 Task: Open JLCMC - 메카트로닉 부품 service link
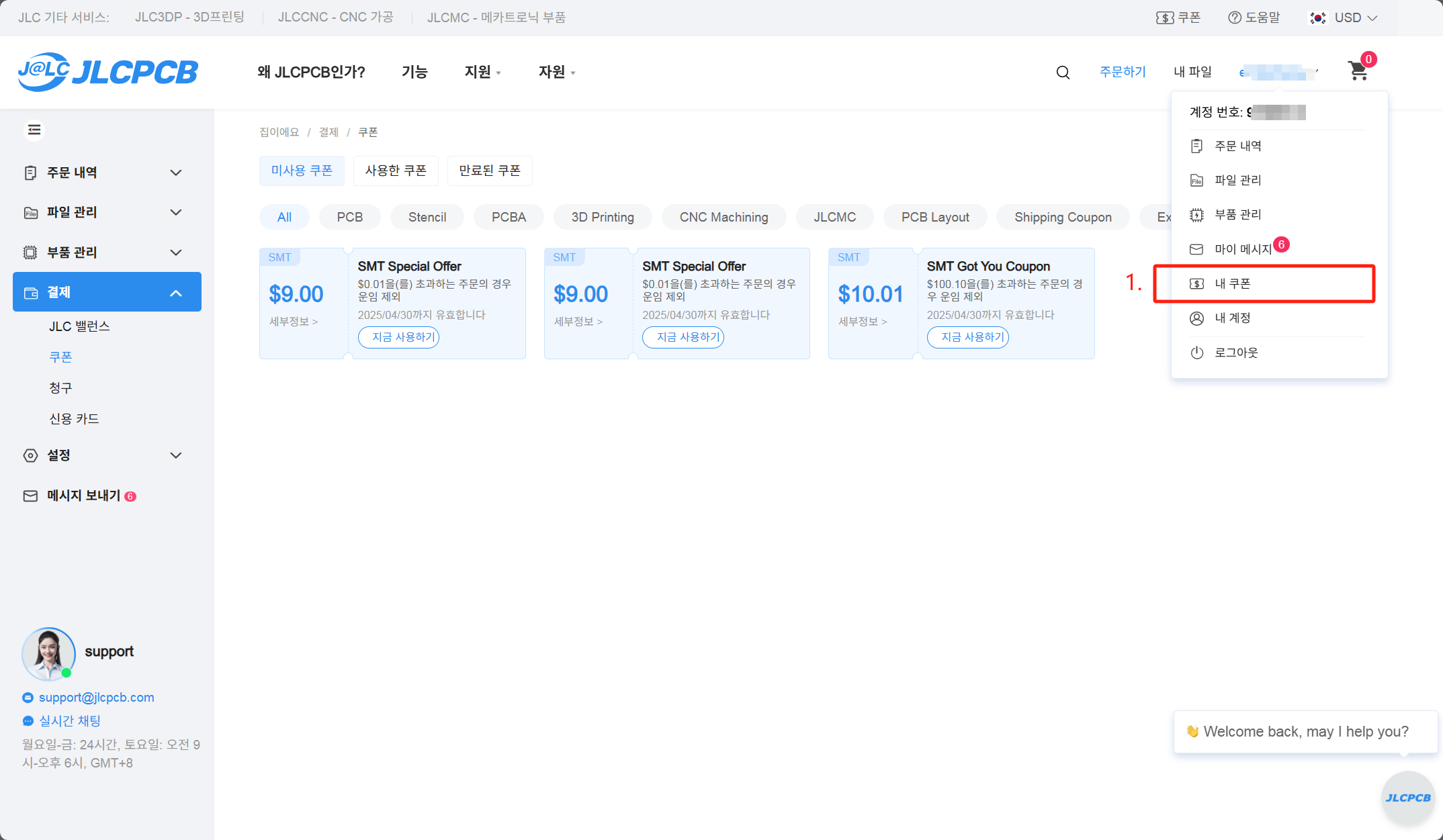tap(496, 17)
